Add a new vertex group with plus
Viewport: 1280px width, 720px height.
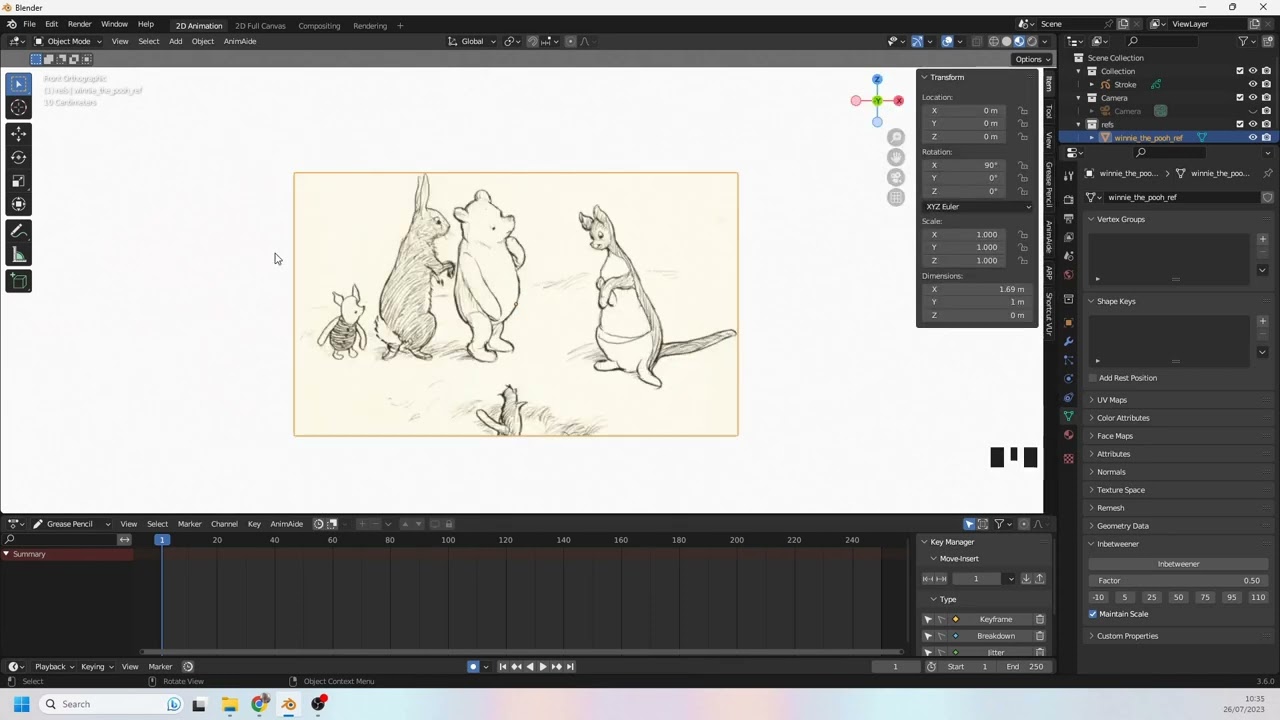[x=1262, y=239]
